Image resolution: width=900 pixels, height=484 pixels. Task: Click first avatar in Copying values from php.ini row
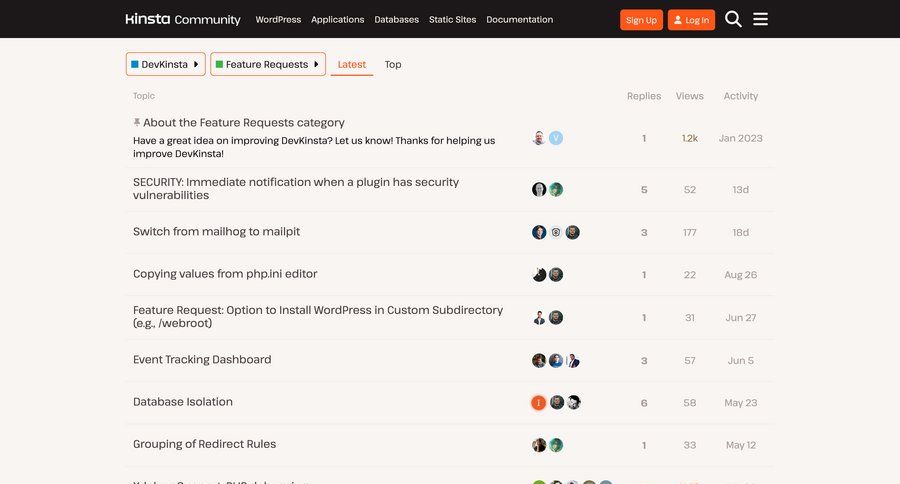pos(539,274)
